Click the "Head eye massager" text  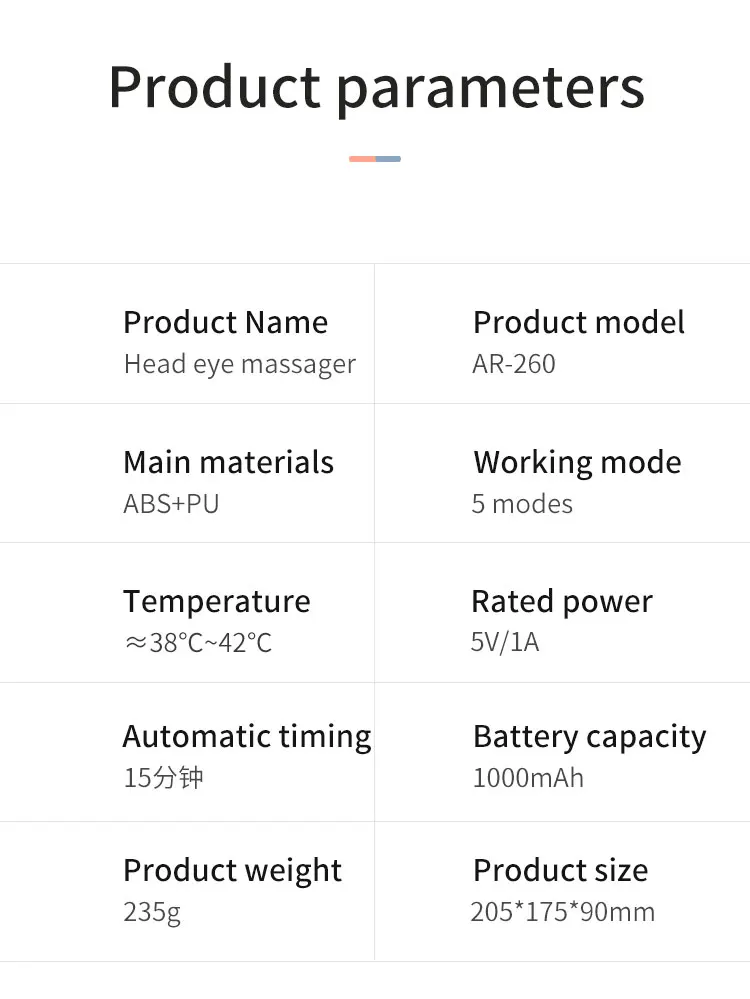[239, 364]
